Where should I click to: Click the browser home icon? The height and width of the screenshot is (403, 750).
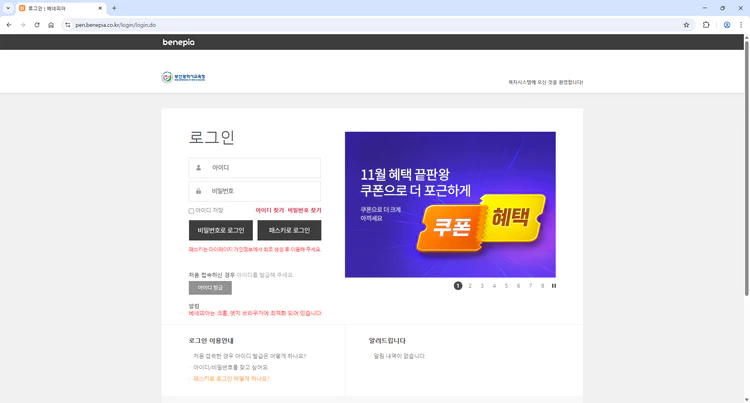51,25
